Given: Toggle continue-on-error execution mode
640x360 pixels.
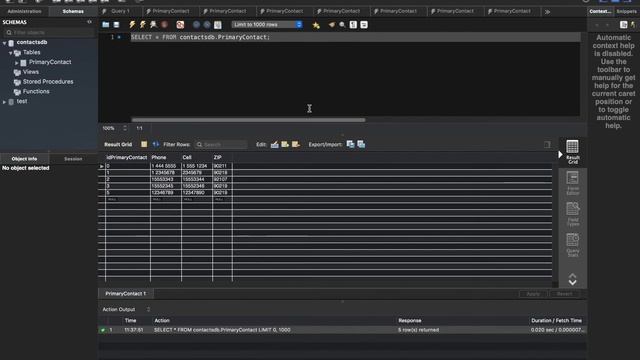Looking at the screenshot, I should pyautogui.click(x=180, y=25).
